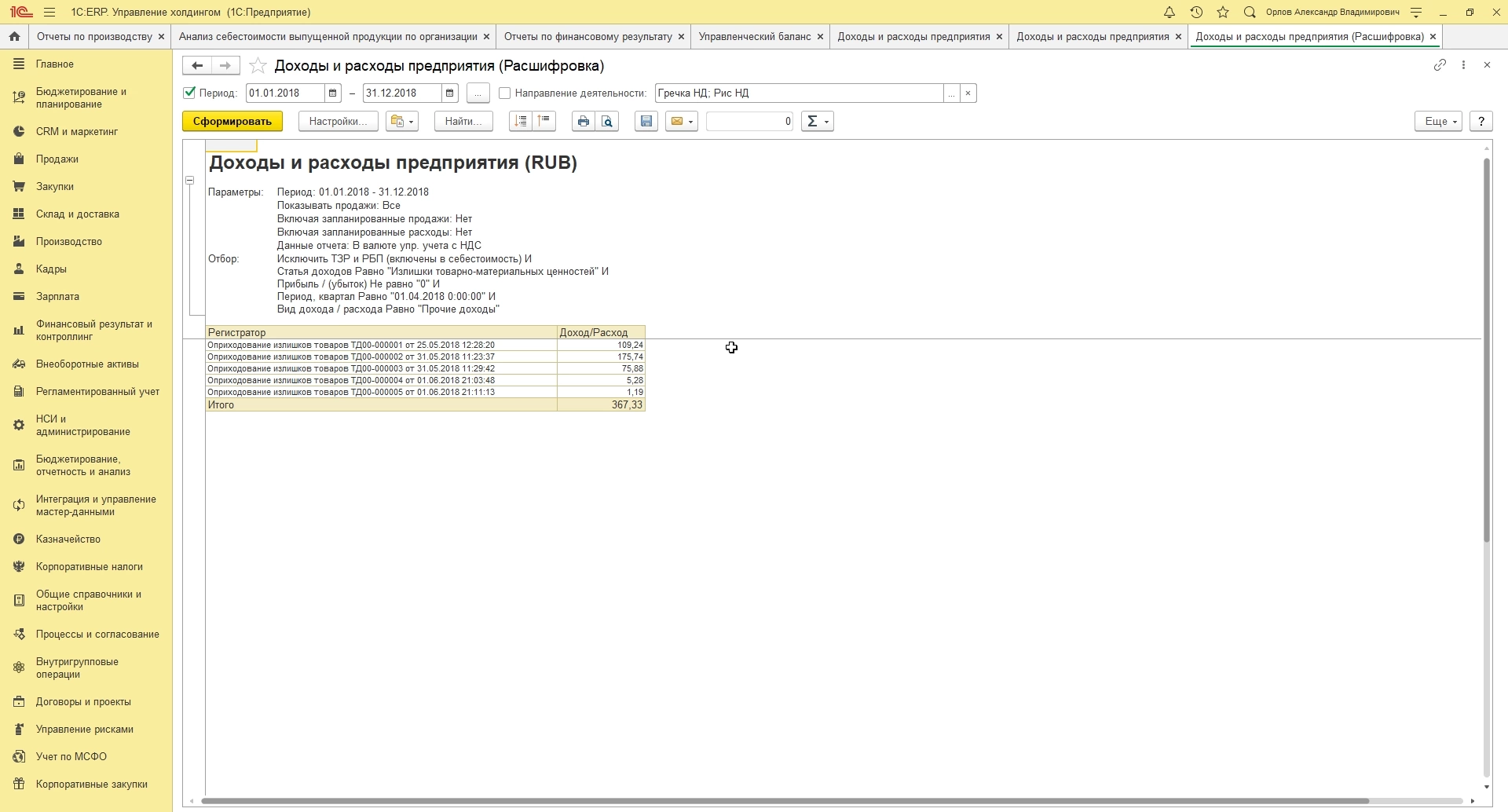This screenshot has width=1508, height=812.
Task: Open the Корпоративные закупки gift icon
Action: click(19, 785)
